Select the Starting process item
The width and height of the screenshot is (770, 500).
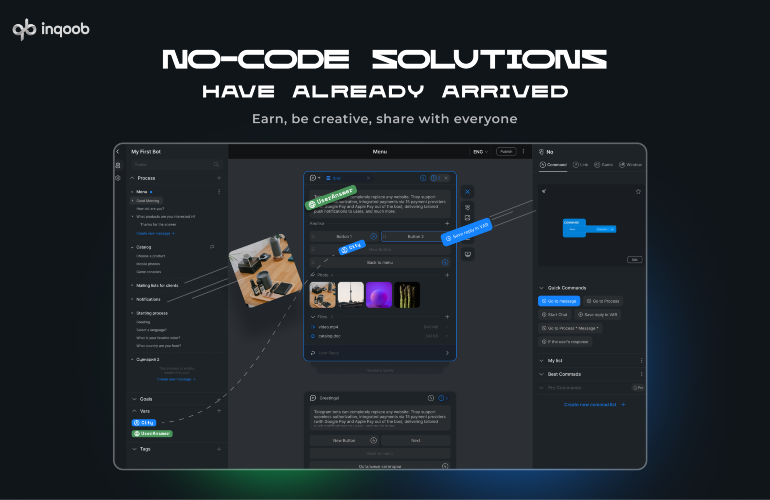[152, 313]
